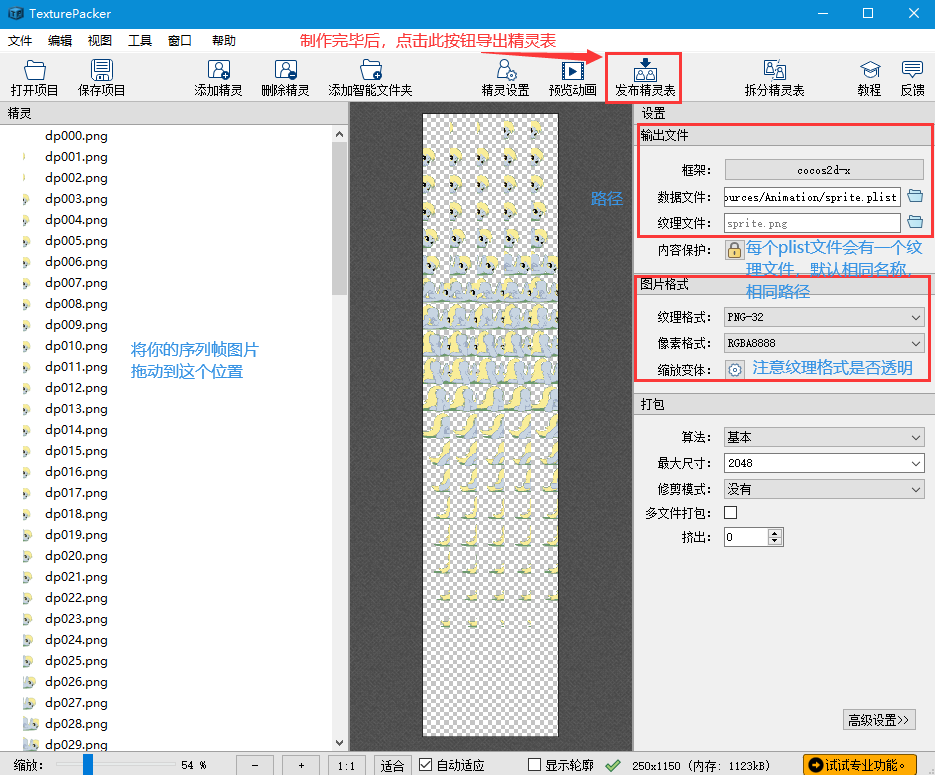
Task: Click the sprite list scroll-down arrow
Action: (x=339, y=743)
